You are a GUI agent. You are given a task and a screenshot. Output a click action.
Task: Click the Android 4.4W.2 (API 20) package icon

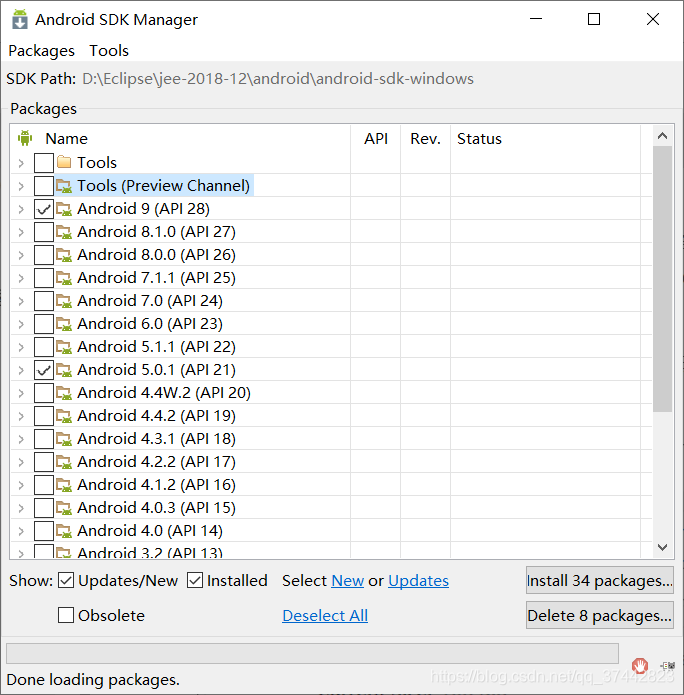64,393
